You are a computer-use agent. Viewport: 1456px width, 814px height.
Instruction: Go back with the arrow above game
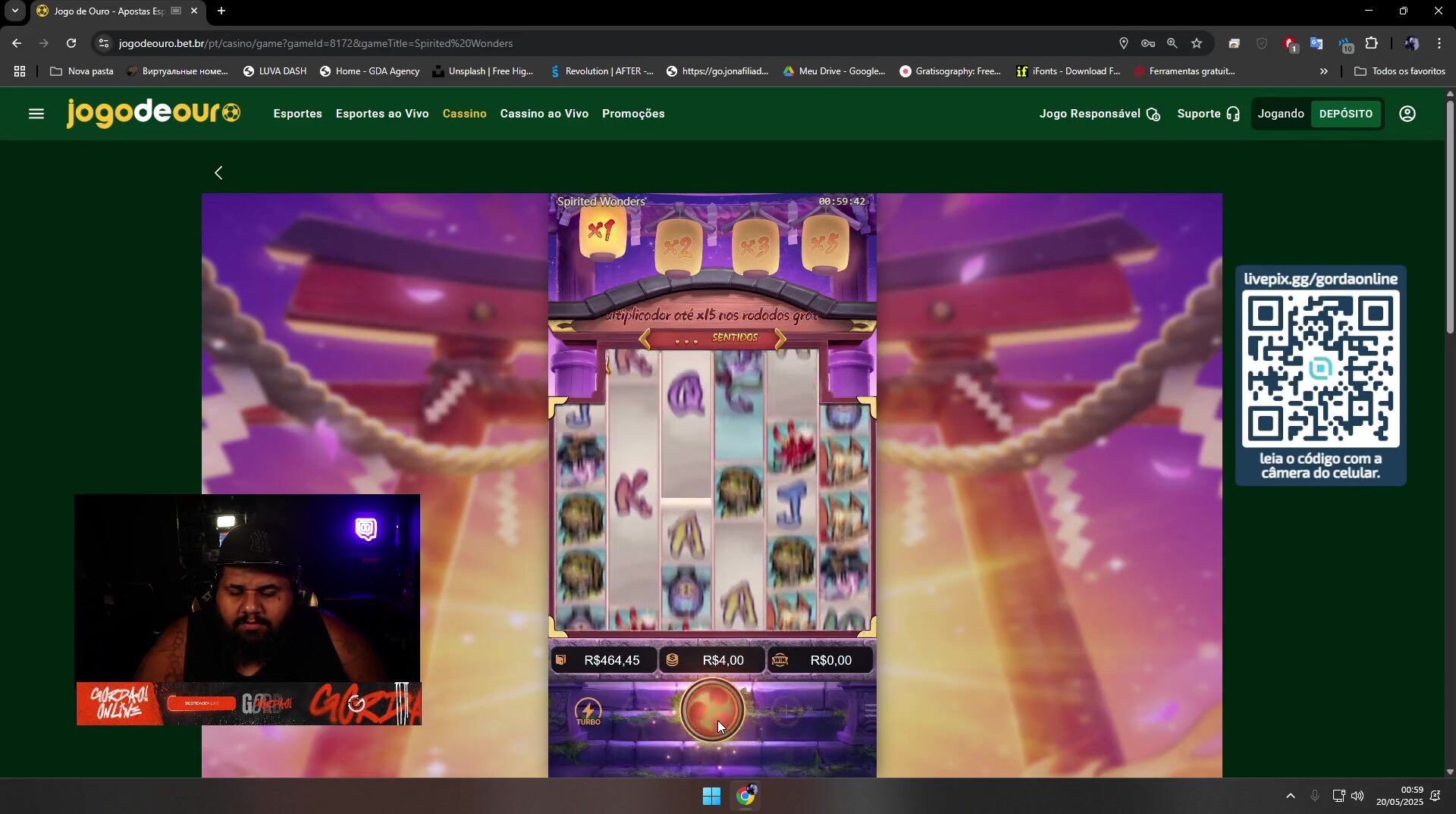coord(218,173)
